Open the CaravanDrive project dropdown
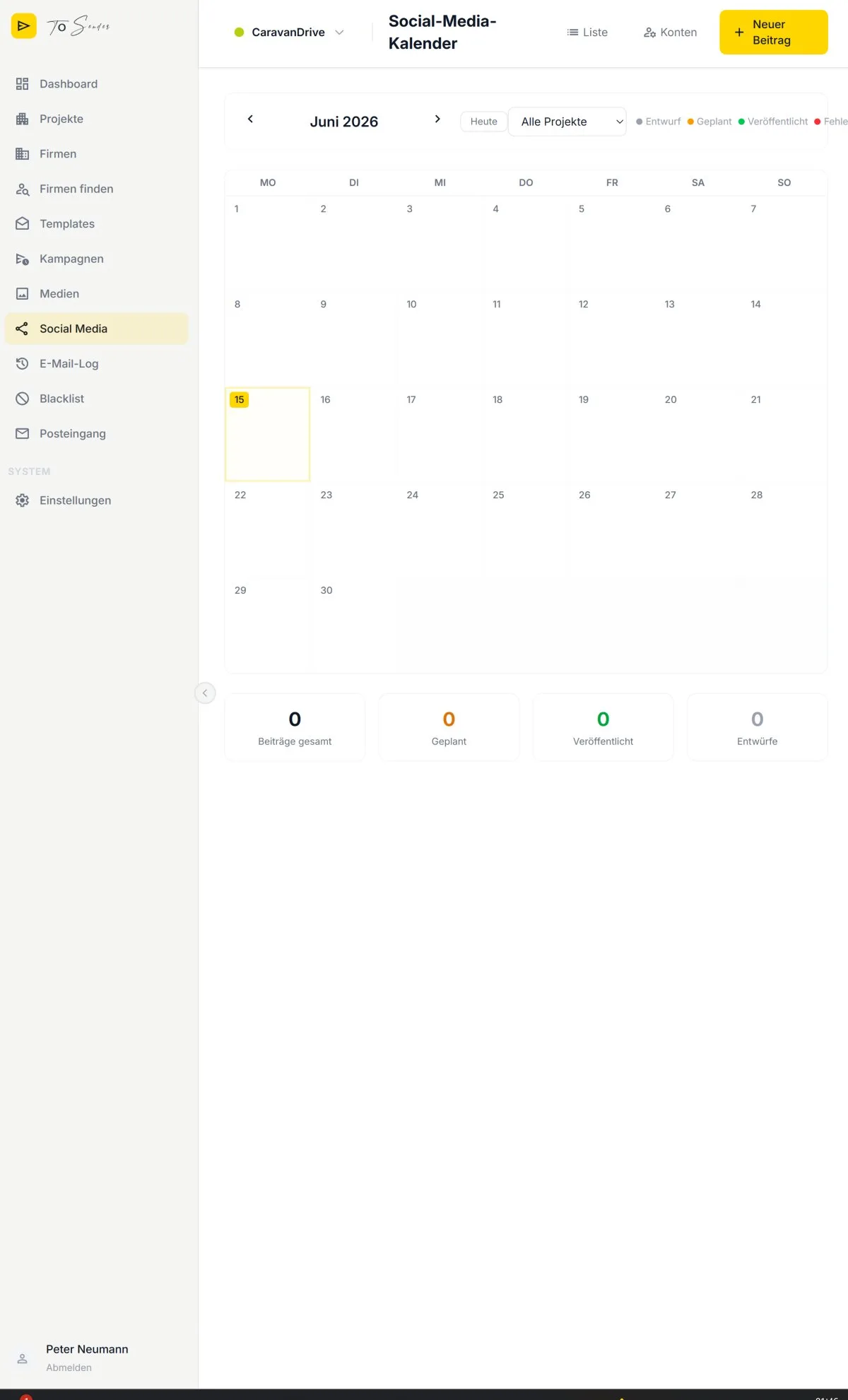Viewport: 848px width, 1400px height. (x=289, y=33)
